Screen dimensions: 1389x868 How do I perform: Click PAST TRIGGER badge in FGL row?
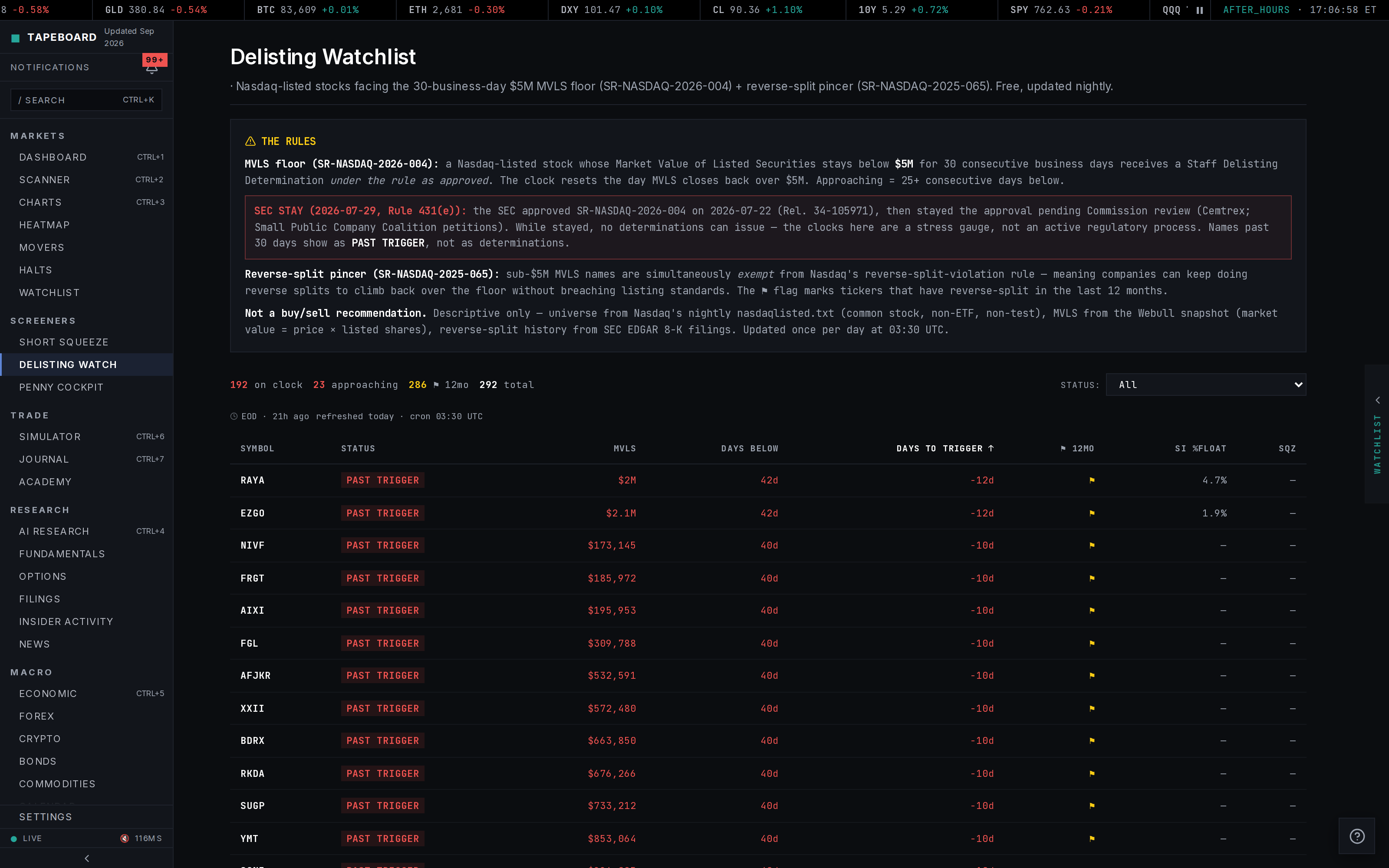383,644
